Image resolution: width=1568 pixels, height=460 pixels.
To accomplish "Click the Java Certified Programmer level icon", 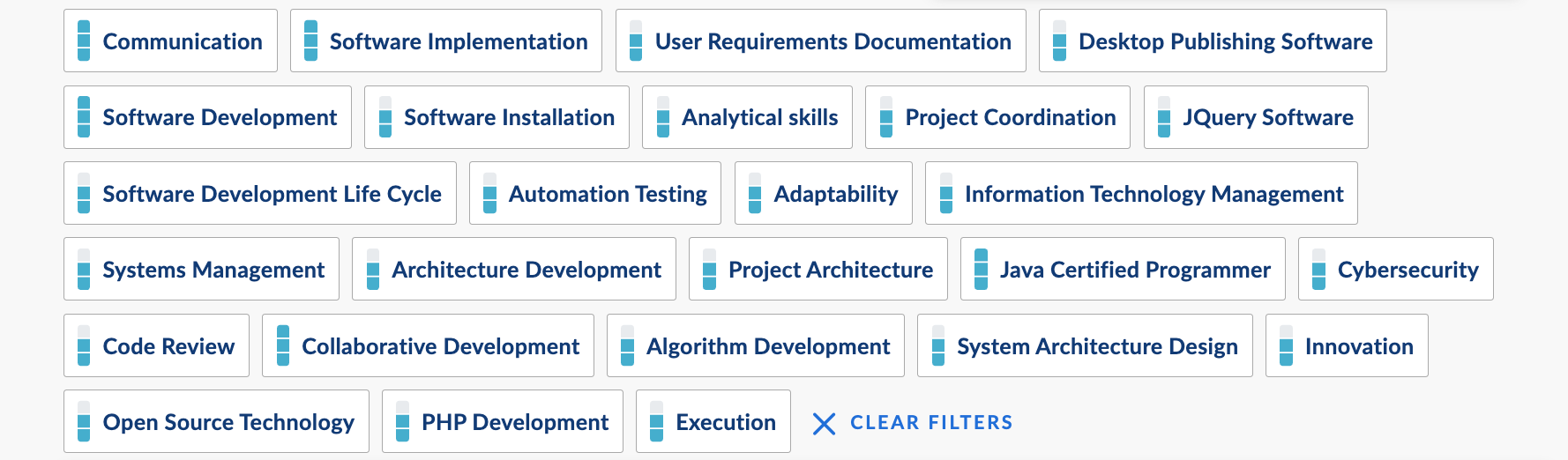I will point(981,270).
